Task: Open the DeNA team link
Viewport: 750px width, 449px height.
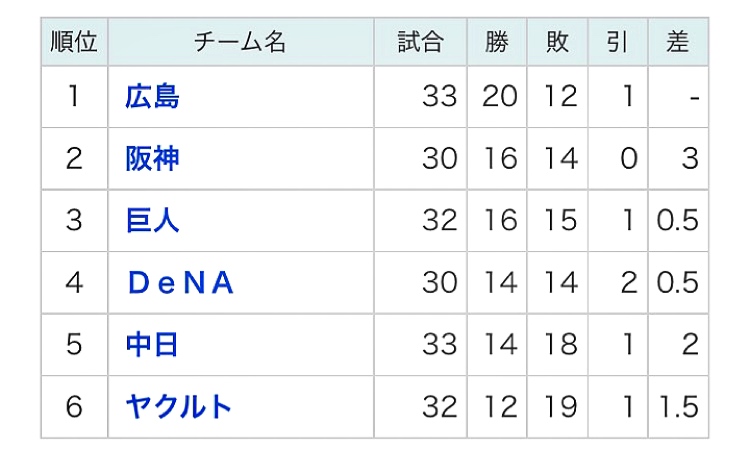Action: pos(180,283)
